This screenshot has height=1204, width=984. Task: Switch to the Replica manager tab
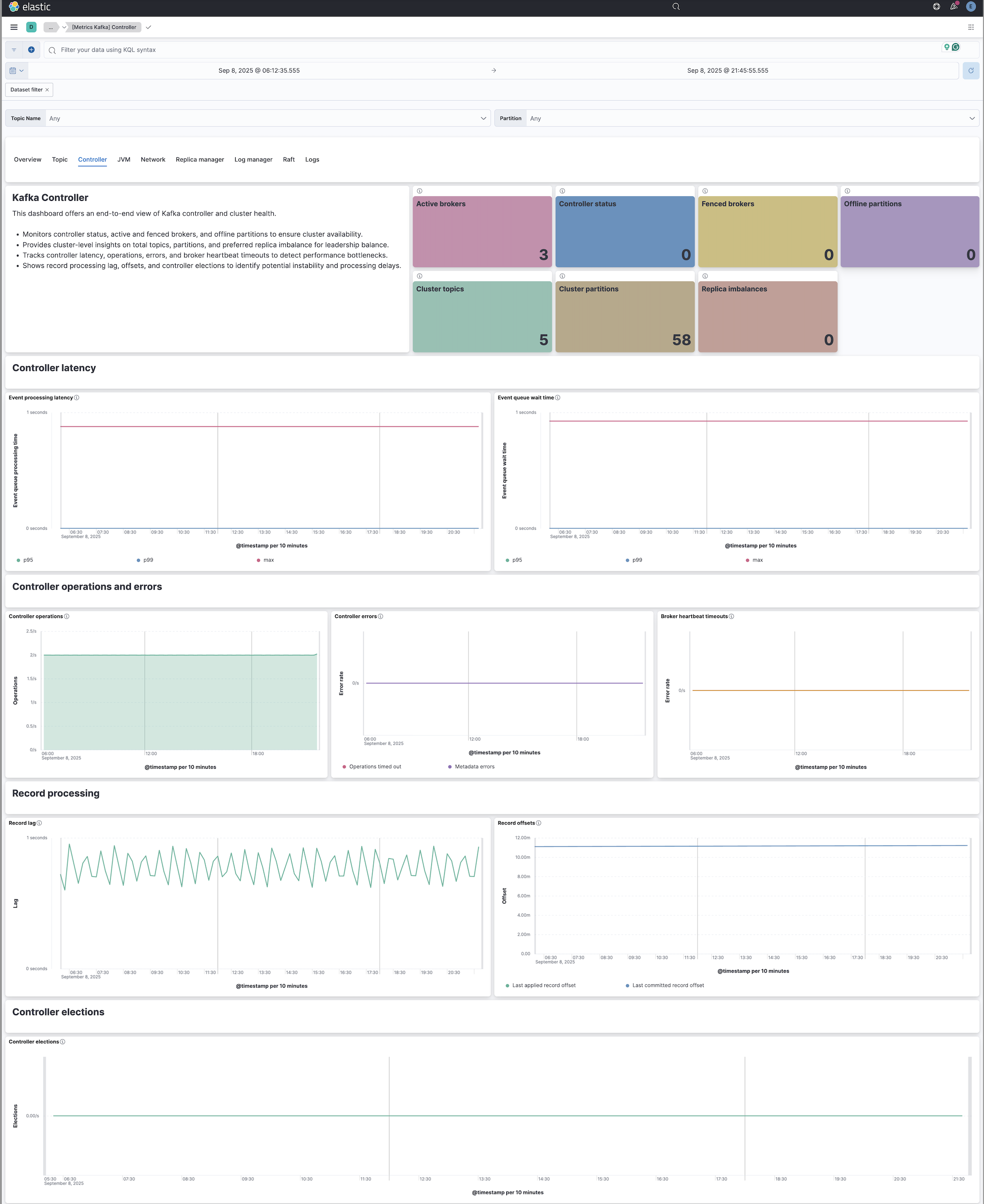click(x=199, y=160)
